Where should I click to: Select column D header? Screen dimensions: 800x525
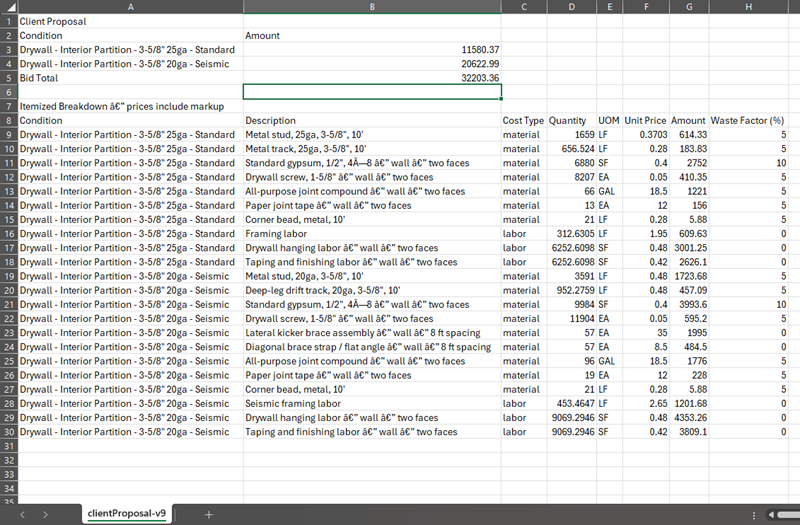click(571, 7)
